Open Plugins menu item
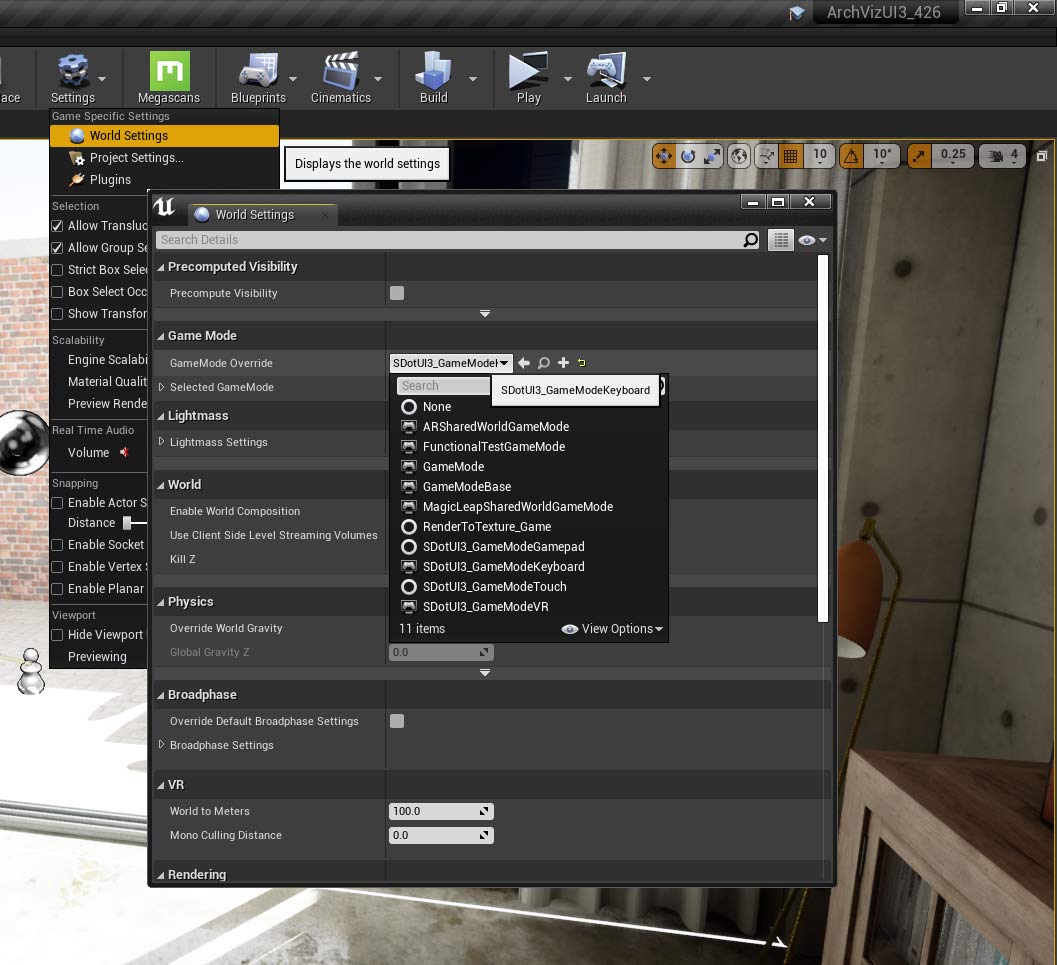The width and height of the screenshot is (1057, 965). tap(164, 180)
